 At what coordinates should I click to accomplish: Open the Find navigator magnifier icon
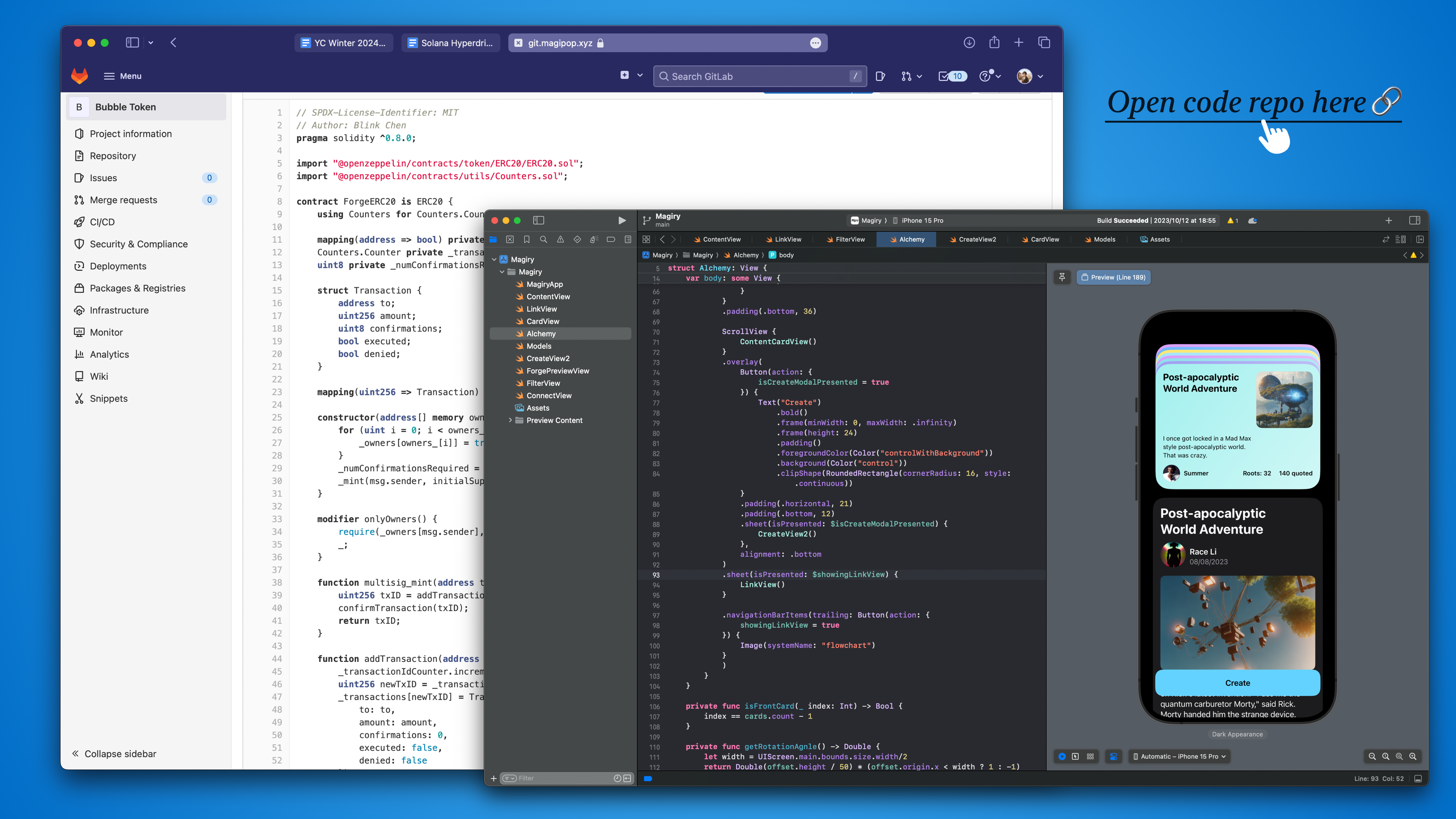(x=543, y=240)
